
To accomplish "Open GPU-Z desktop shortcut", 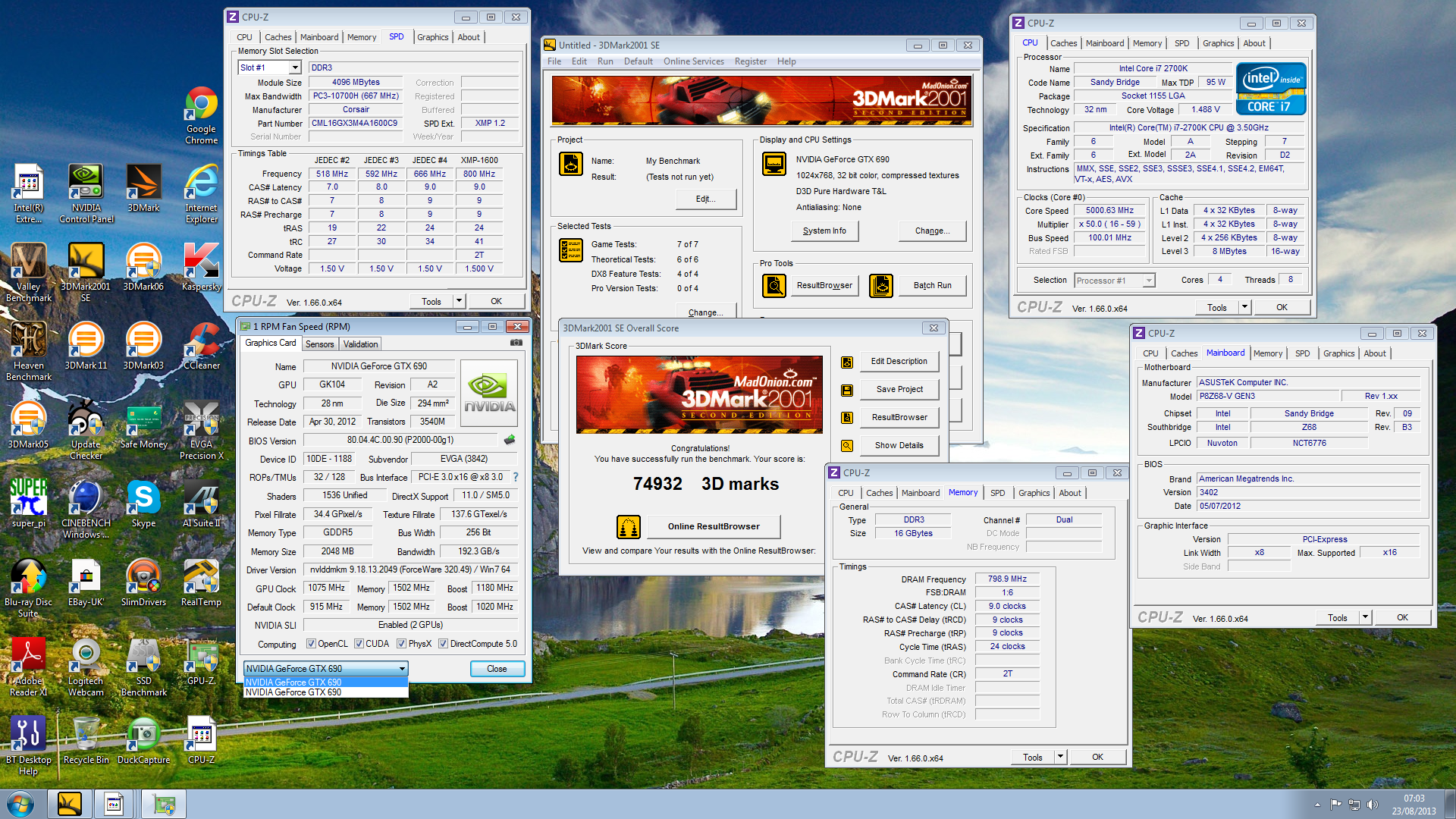I will click(201, 662).
